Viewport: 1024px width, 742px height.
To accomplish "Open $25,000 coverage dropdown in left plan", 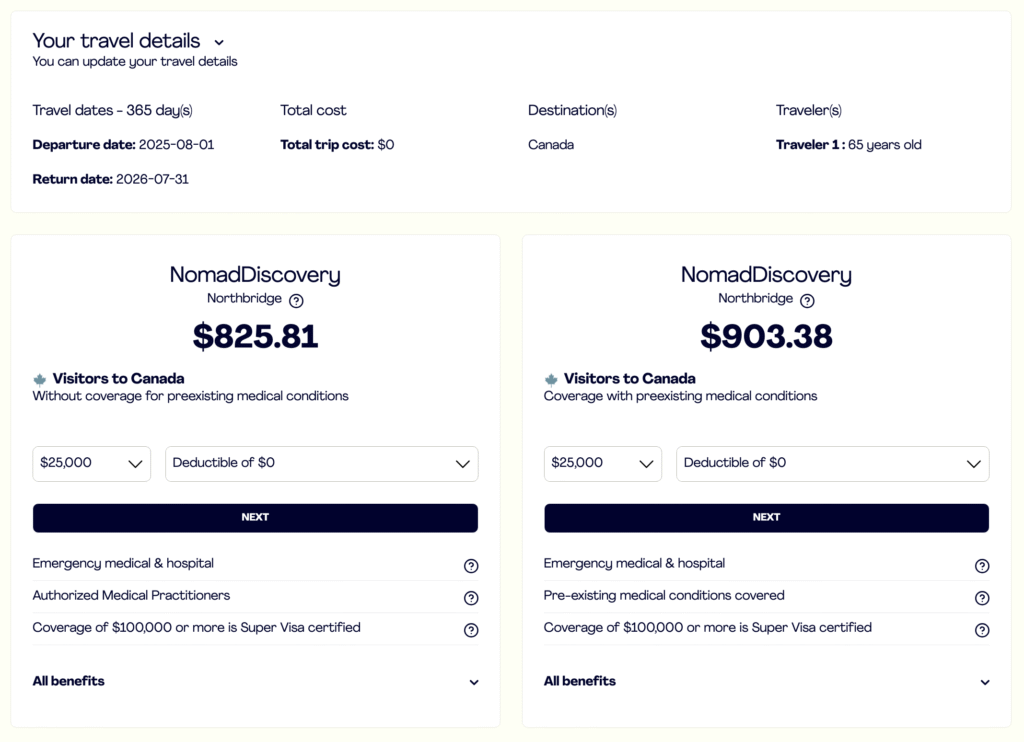I will click(92, 464).
